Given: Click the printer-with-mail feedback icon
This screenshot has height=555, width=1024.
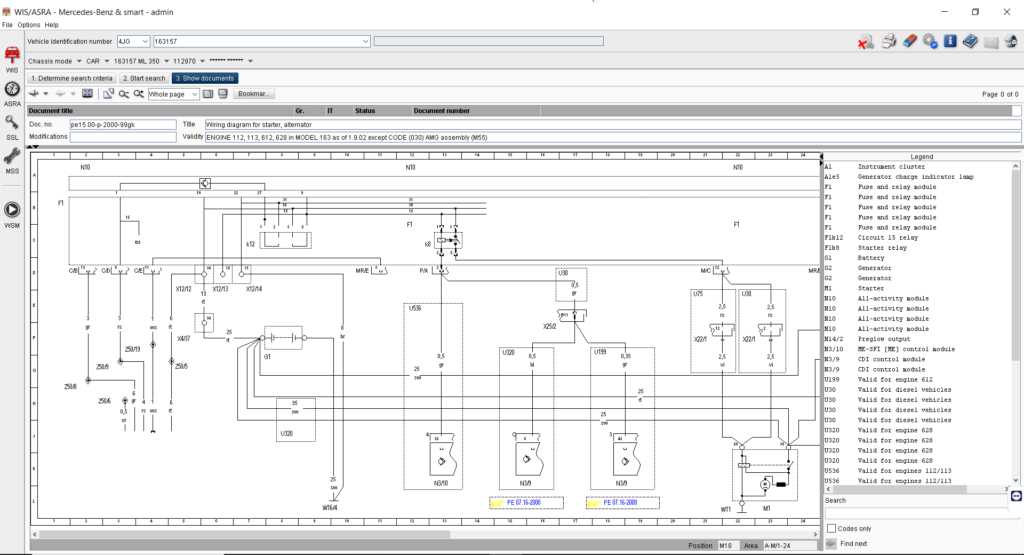Looking at the screenshot, I should tap(1011, 41).
